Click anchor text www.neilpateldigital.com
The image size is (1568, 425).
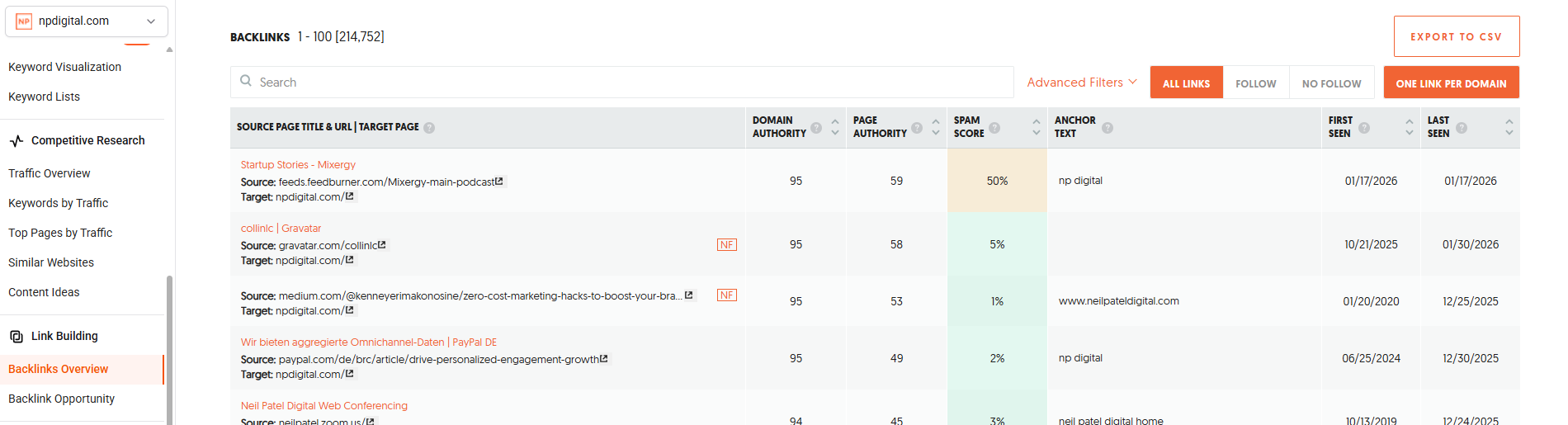[1119, 301]
